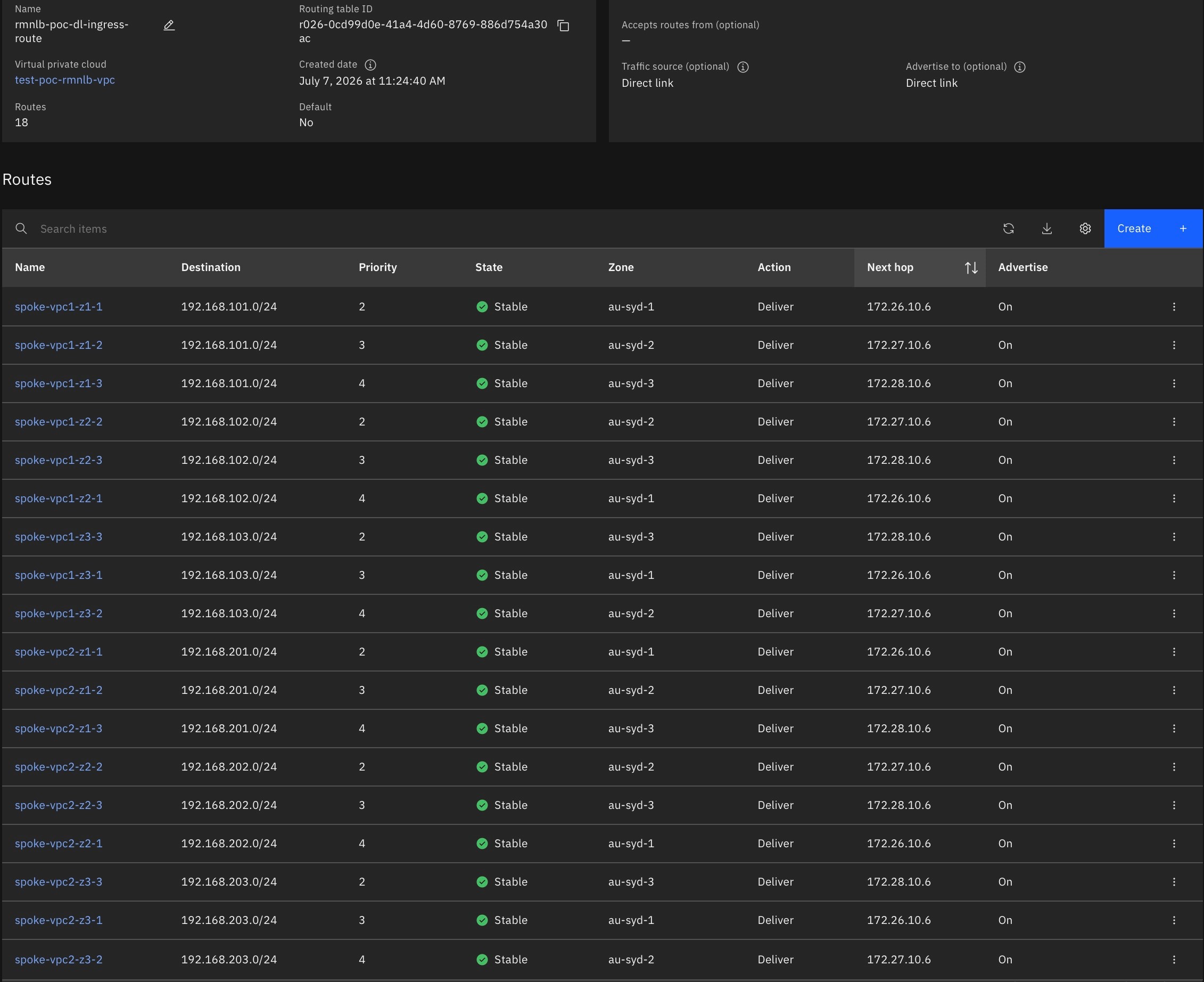1204x982 pixels.
Task: Select zone au-syd-2 of spoke-vpc1-z2-2
Action: click(x=631, y=422)
